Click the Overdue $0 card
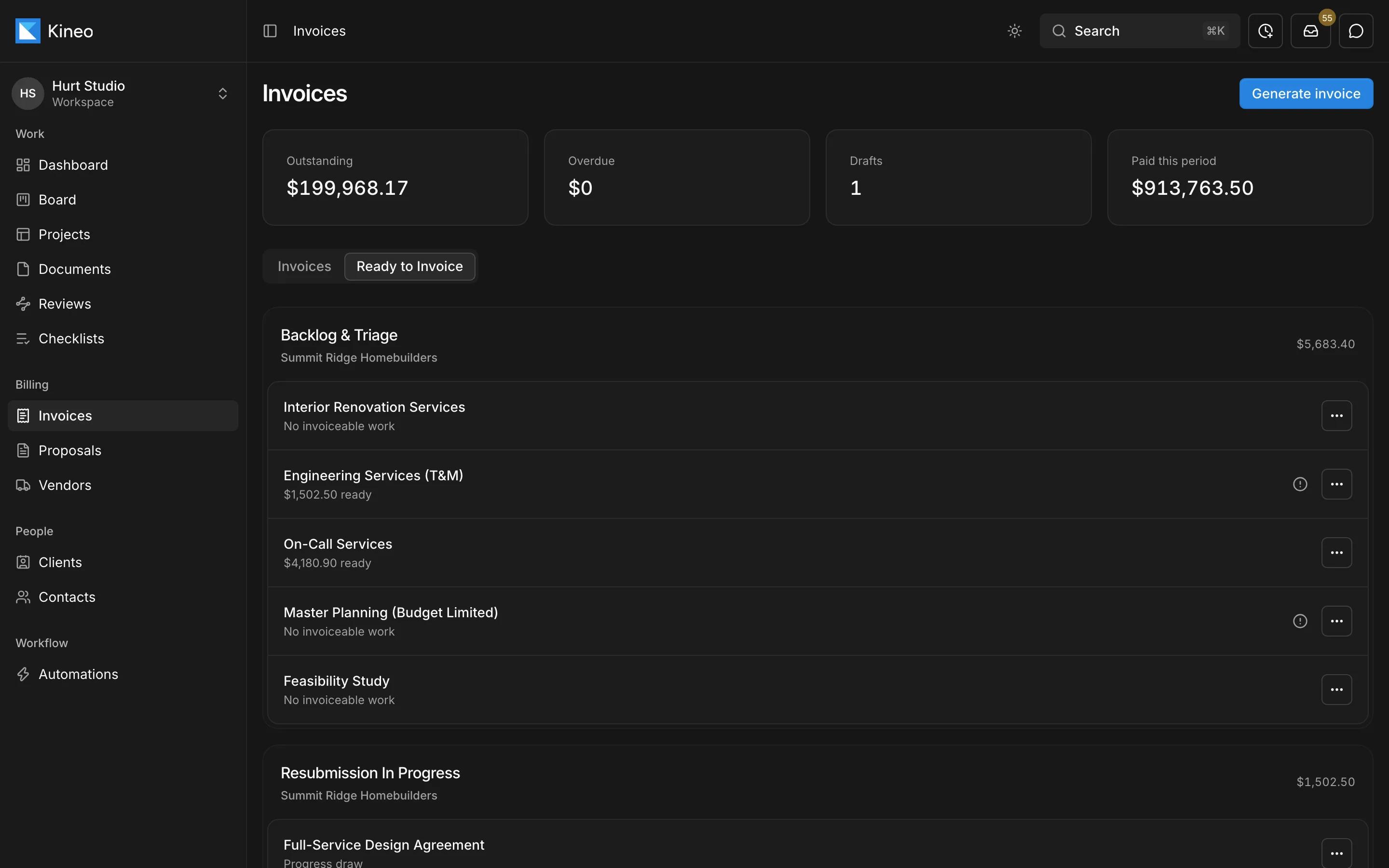1389x868 pixels. point(677,177)
